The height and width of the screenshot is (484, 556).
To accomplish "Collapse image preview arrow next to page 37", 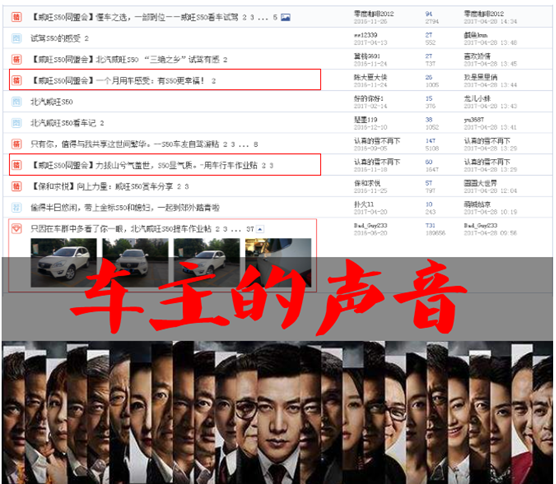I will pos(260,229).
